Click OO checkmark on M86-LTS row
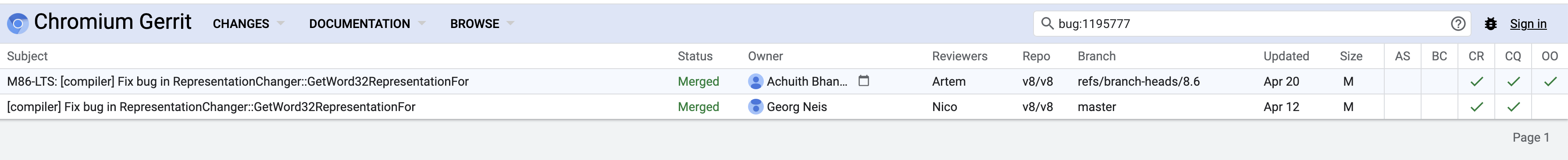Screen dimensions: 1568x160 (1550, 81)
